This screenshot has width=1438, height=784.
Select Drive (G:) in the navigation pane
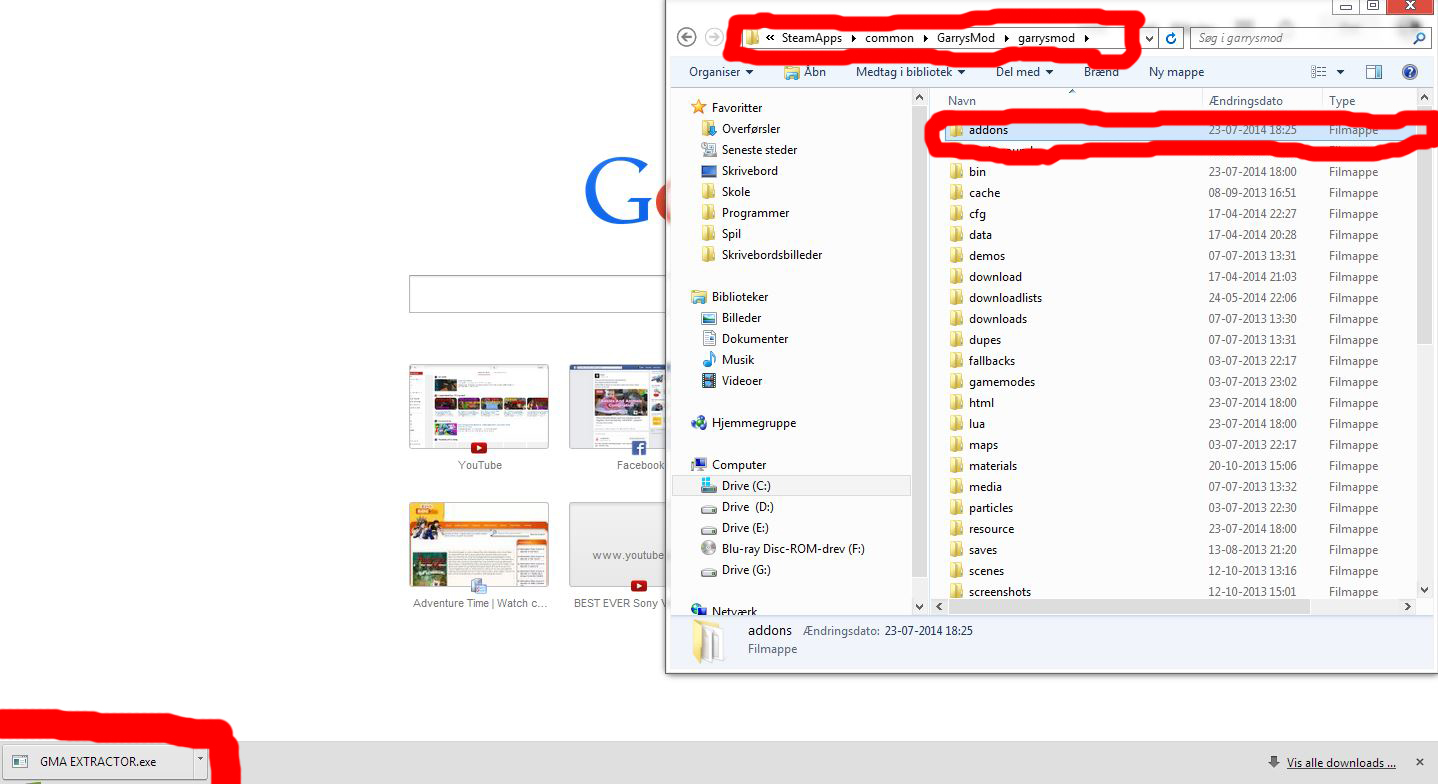coord(746,569)
